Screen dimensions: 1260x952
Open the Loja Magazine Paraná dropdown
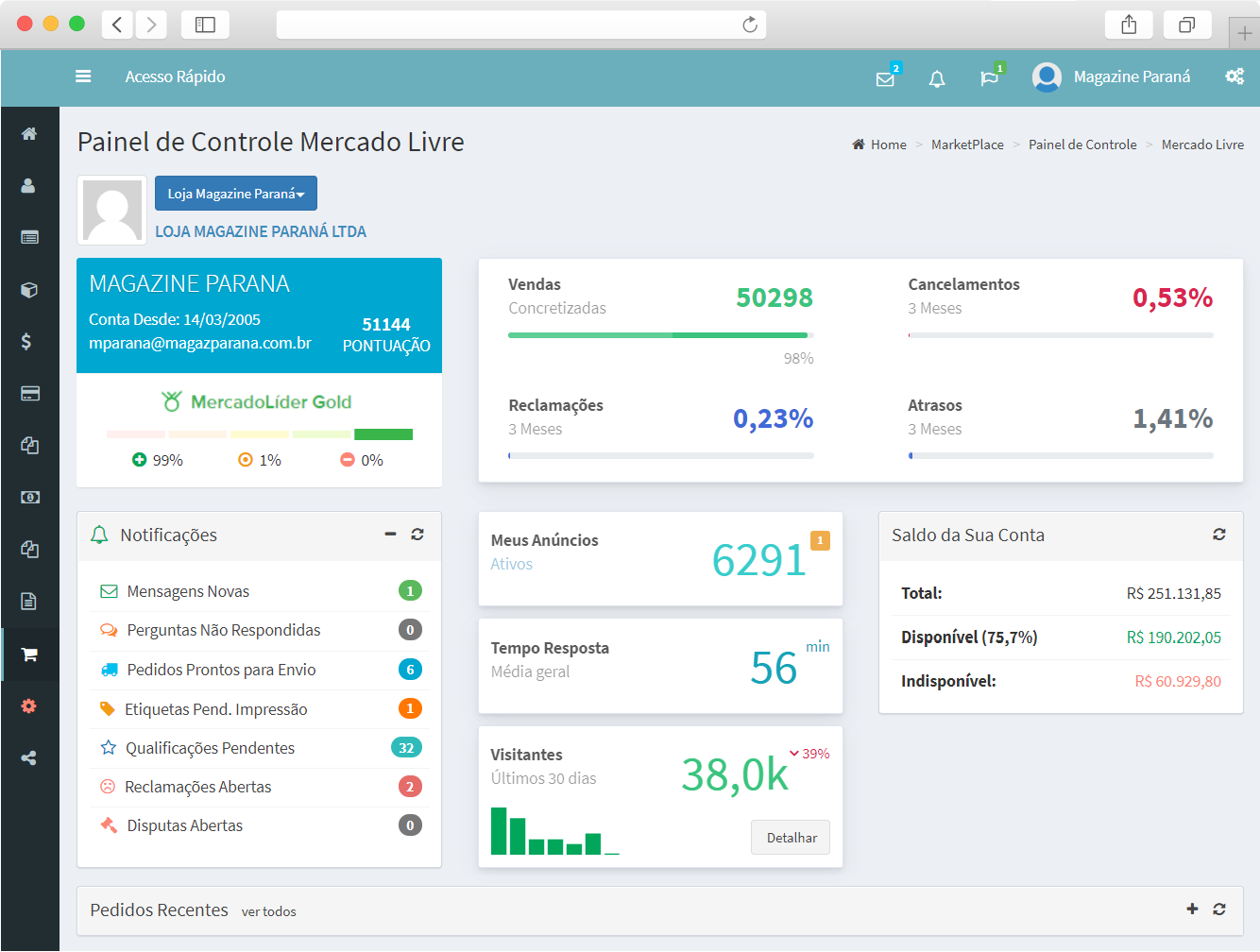(236, 194)
